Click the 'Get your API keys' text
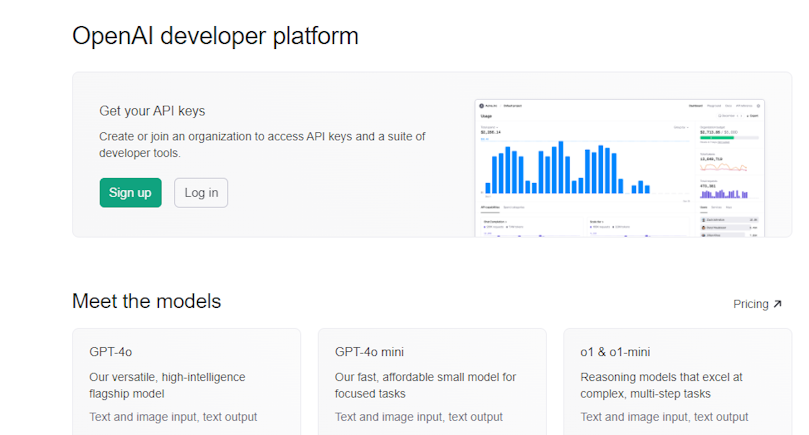This screenshot has height=435, width=809. [x=152, y=111]
